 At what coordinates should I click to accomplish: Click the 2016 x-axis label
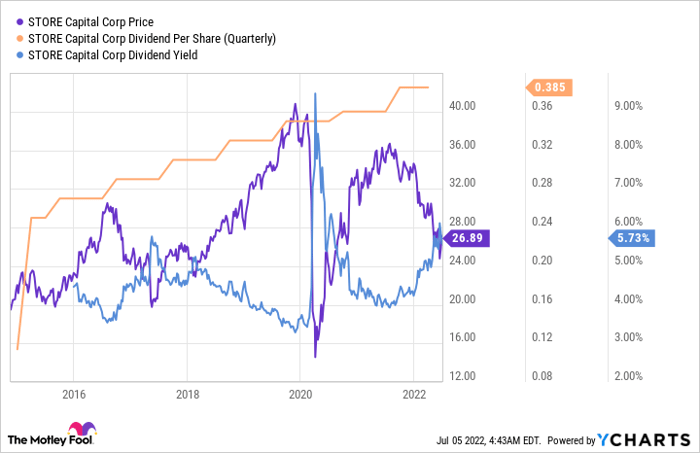(73, 392)
